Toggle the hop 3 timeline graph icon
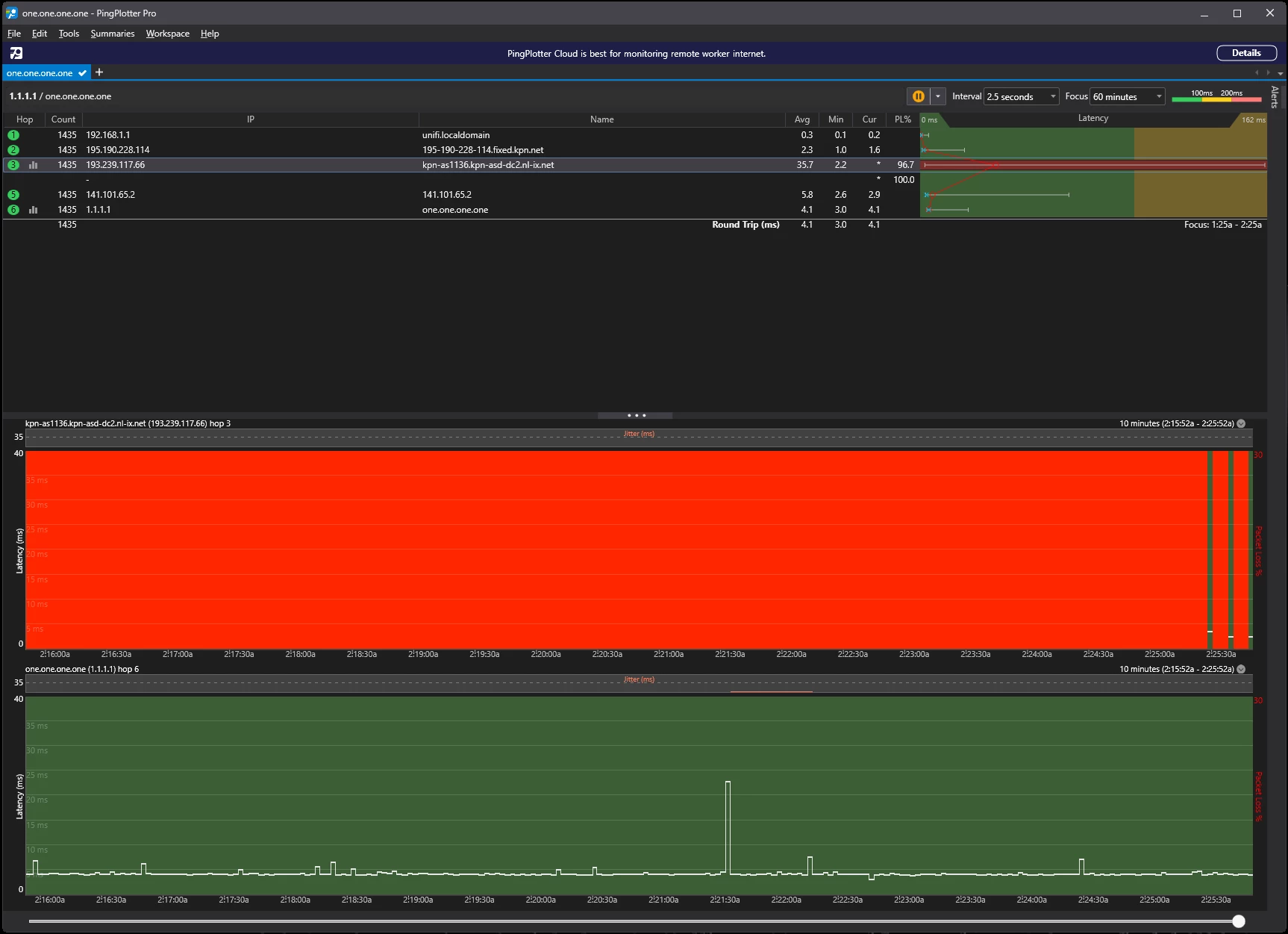 coord(33,165)
